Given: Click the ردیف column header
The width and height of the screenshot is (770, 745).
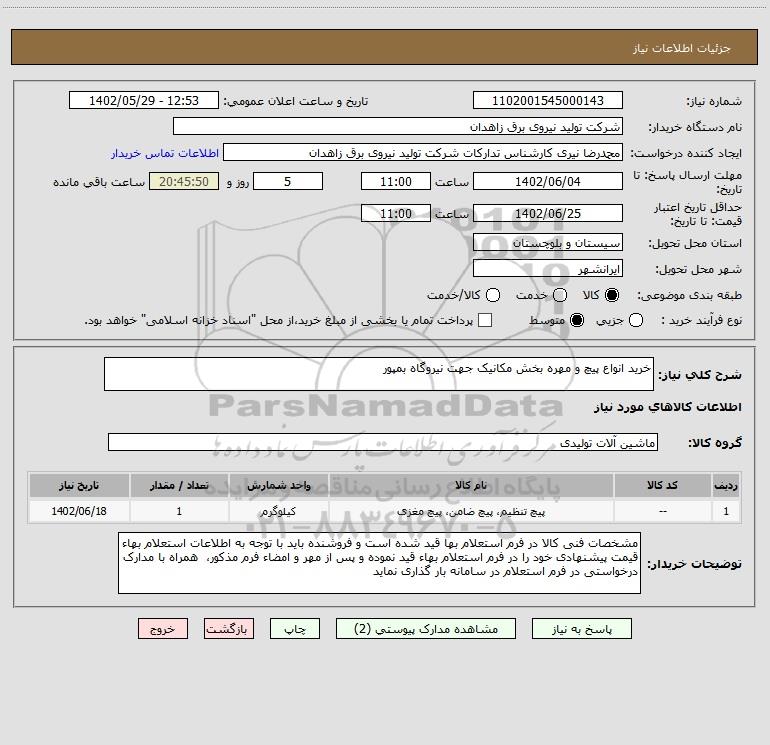Looking at the screenshot, I should [726, 485].
